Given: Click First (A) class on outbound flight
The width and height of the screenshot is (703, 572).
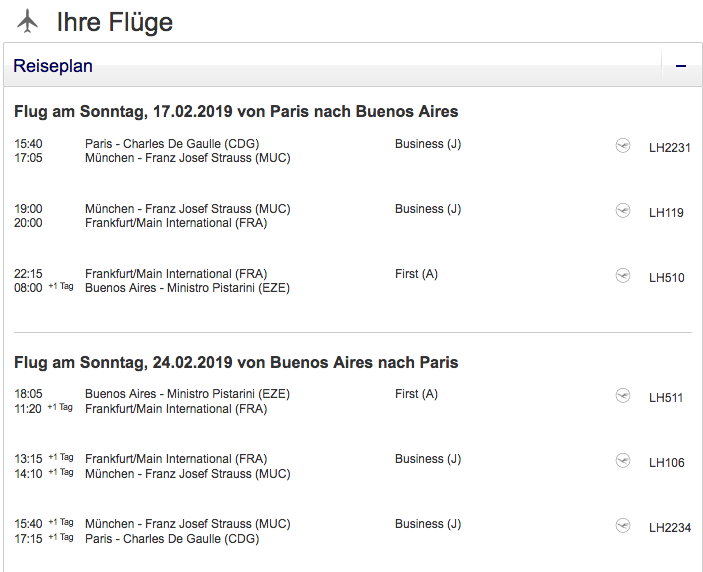Looking at the screenshot, I should click(416, 274).
